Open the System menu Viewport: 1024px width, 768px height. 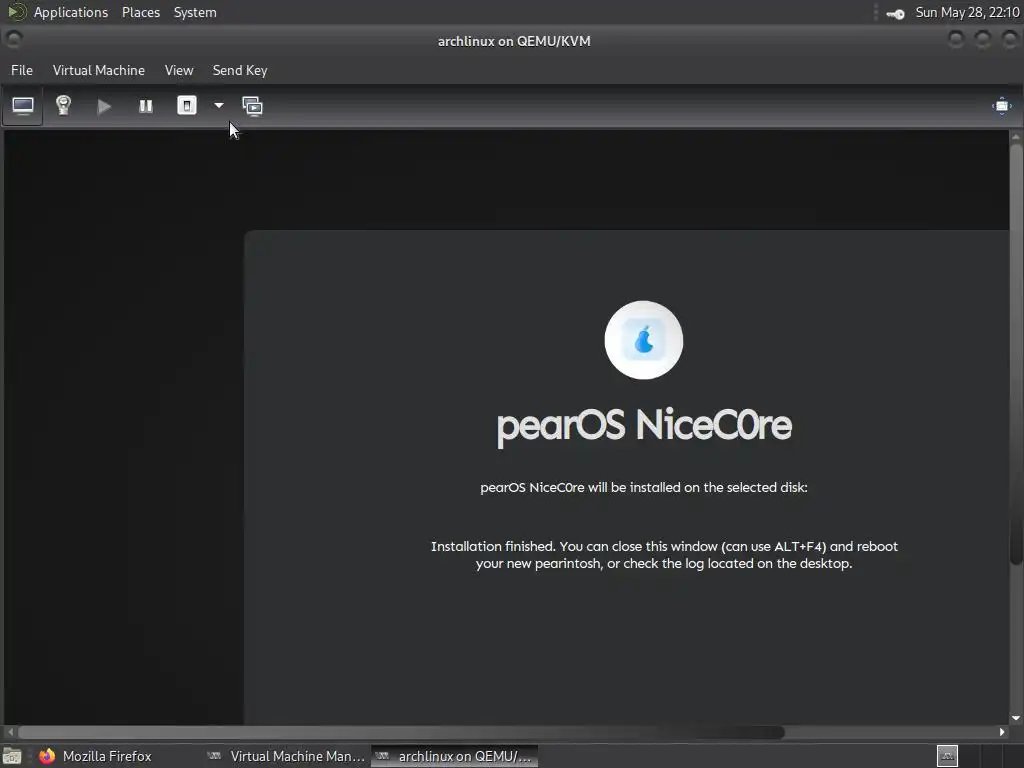coord(195,12)
